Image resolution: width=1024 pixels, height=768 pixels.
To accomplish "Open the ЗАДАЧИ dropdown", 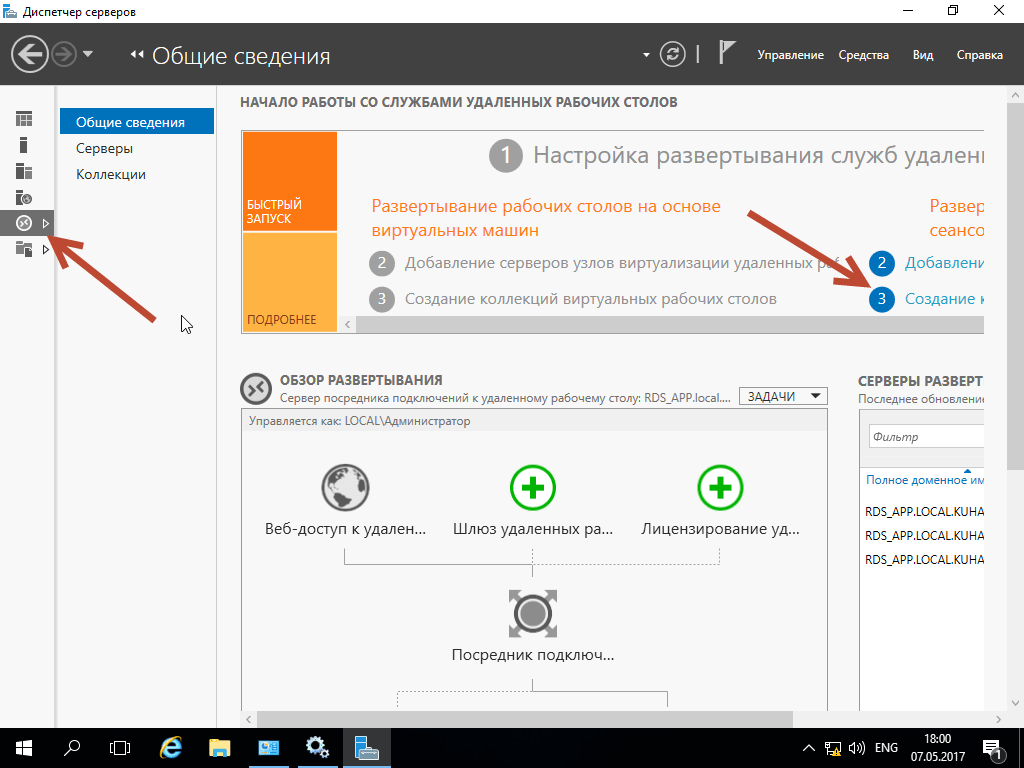I will click(783, 396).
